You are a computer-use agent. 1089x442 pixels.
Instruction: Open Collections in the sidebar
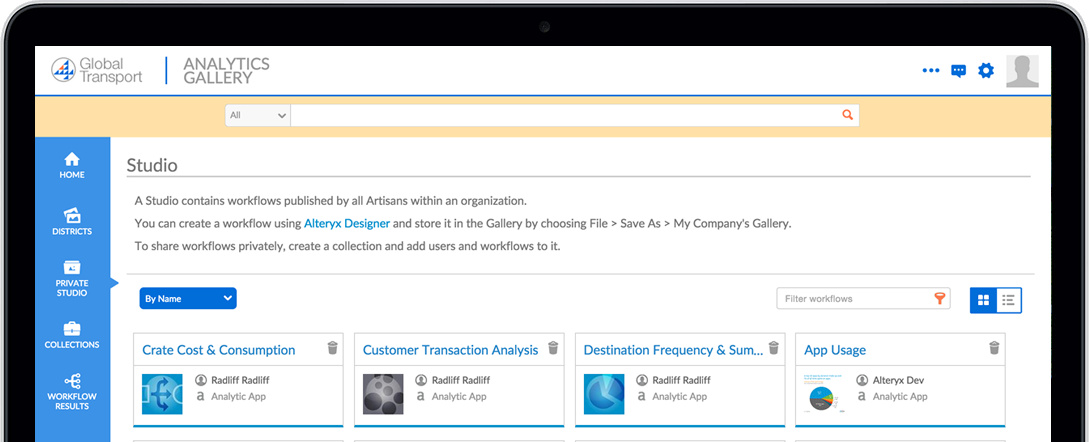click(72, 335)
